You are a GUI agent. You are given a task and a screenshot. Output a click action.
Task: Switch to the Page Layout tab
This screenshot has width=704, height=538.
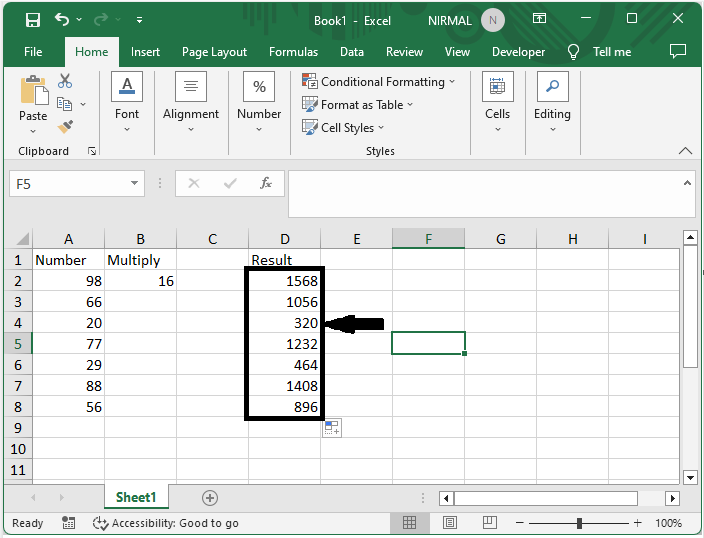coord(214,52)
